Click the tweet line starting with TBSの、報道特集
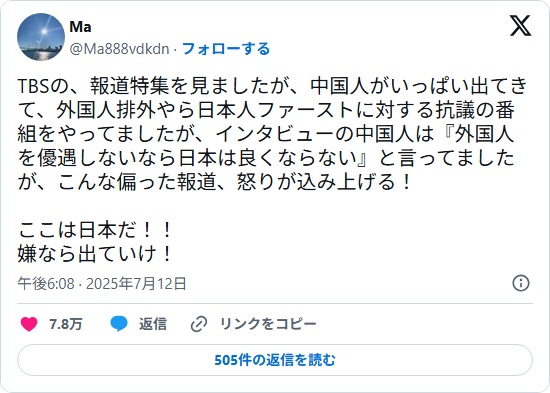The height and width of the screenshot is (393, 550). (x=273, y=86)
